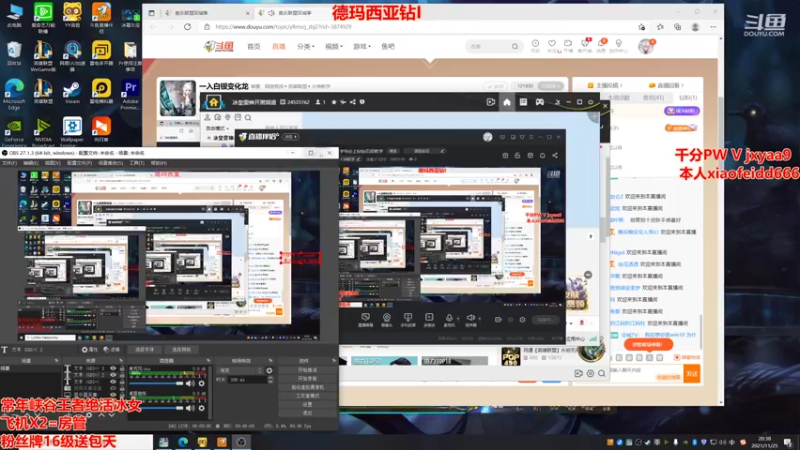Open OBS 视图(V) menu
This screenshot has width=800, height=450.
[53, 163]
